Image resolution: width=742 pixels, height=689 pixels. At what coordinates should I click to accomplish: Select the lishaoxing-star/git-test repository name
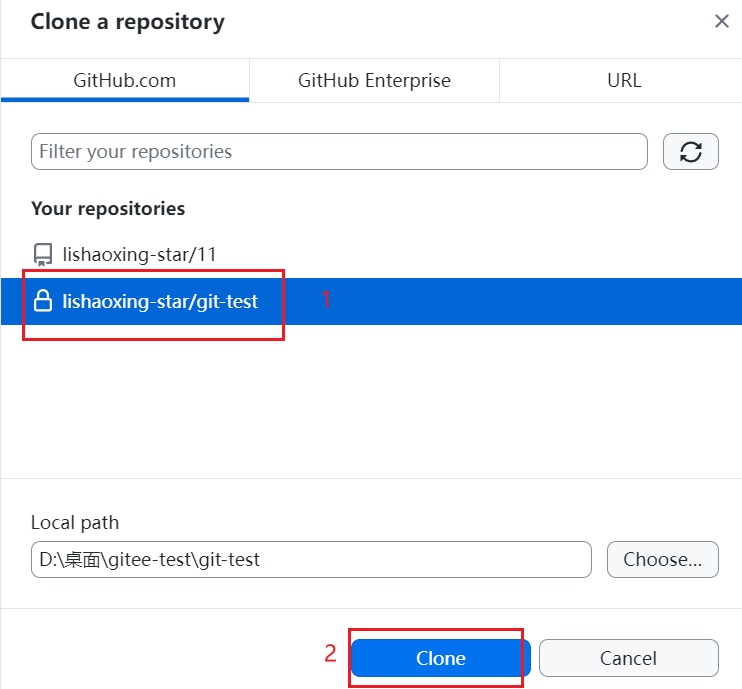coord(160,301)
